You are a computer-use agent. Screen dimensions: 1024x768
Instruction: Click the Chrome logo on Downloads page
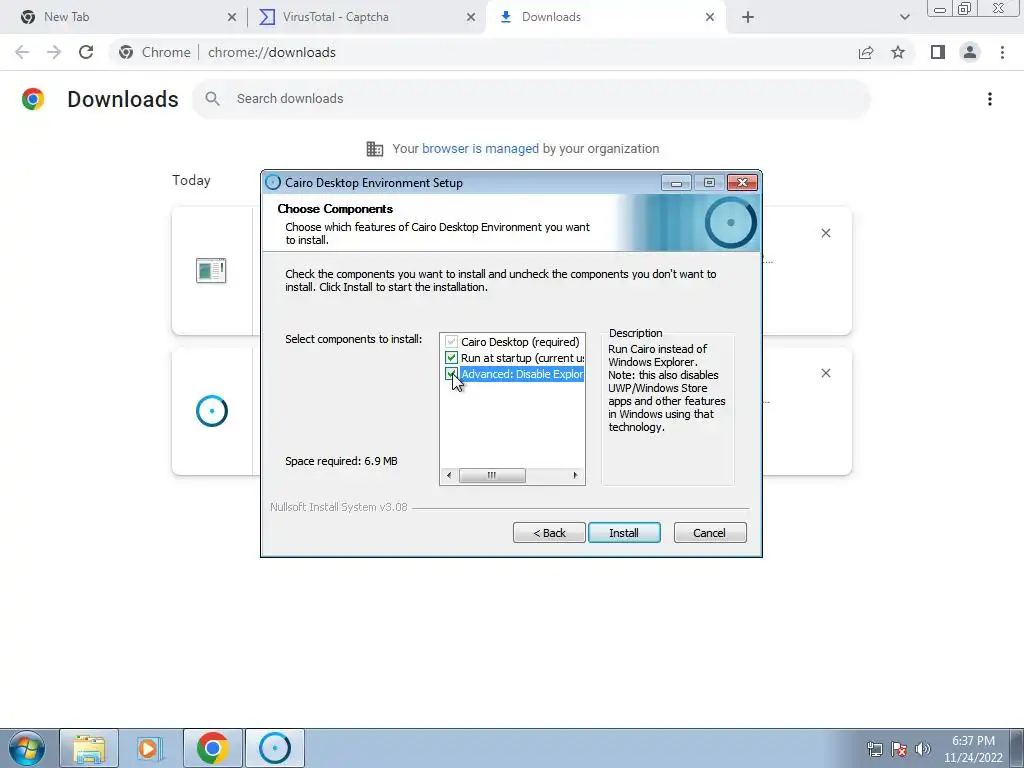[33, 99]
